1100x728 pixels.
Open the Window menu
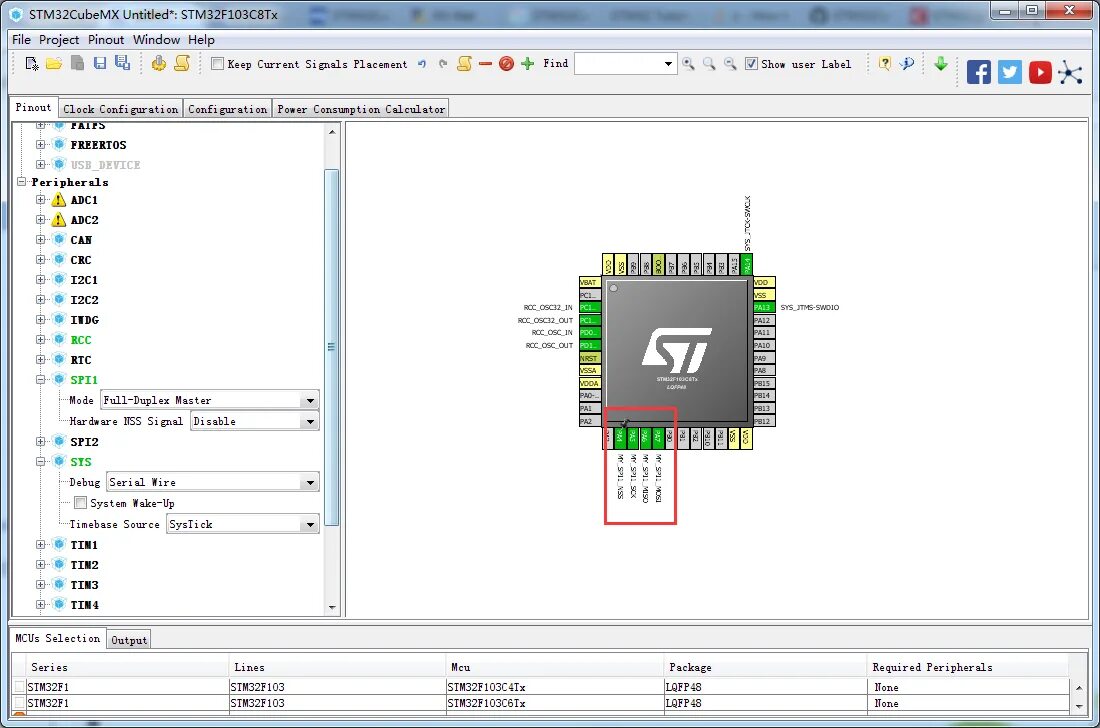tap(156, 39)
